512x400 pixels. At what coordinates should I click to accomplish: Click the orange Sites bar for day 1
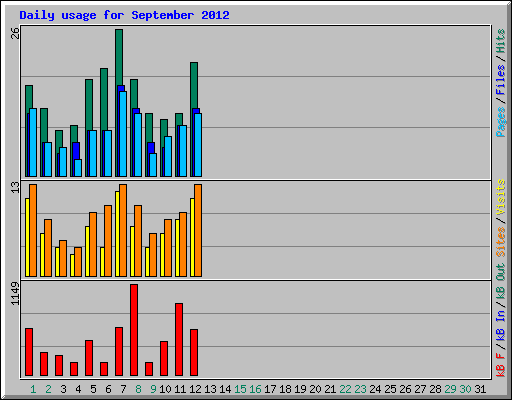33,230
